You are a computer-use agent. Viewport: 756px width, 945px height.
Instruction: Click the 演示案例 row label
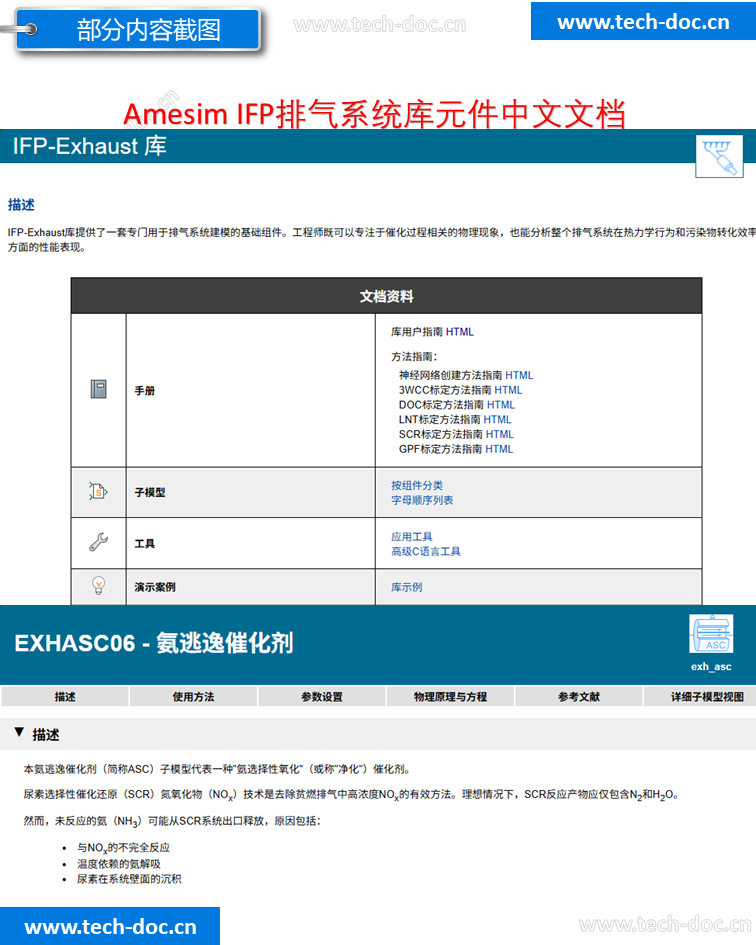click(x=155, y=587)
